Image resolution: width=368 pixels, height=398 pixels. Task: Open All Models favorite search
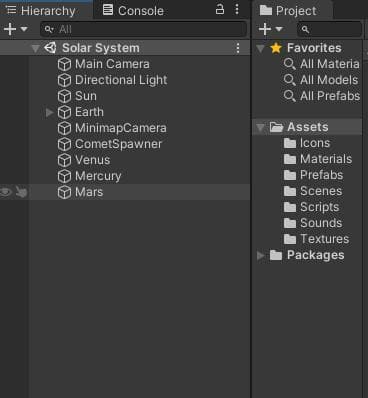(329, 80)
